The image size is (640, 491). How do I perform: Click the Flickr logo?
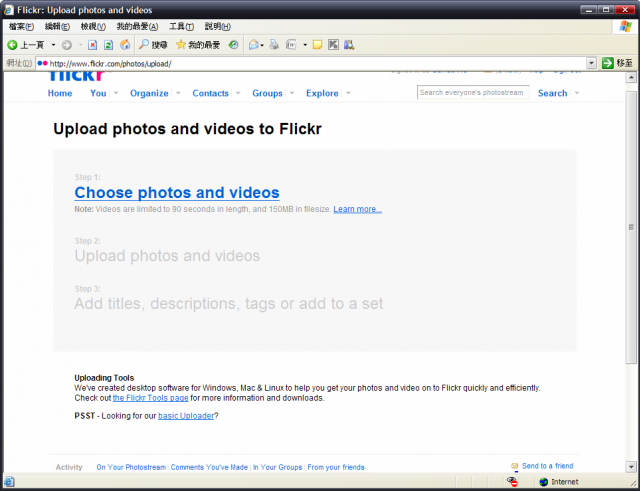coord(78,76)
